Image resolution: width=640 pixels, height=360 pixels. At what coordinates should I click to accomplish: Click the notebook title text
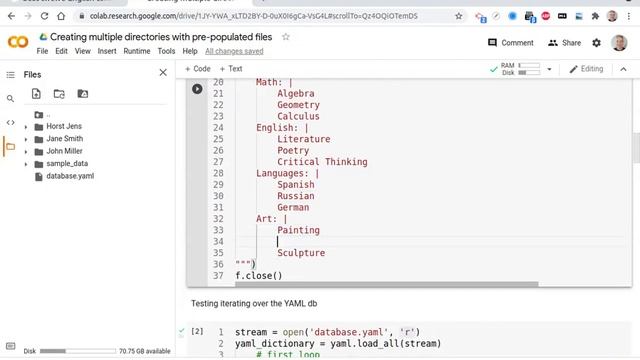[x=161, y=37]
